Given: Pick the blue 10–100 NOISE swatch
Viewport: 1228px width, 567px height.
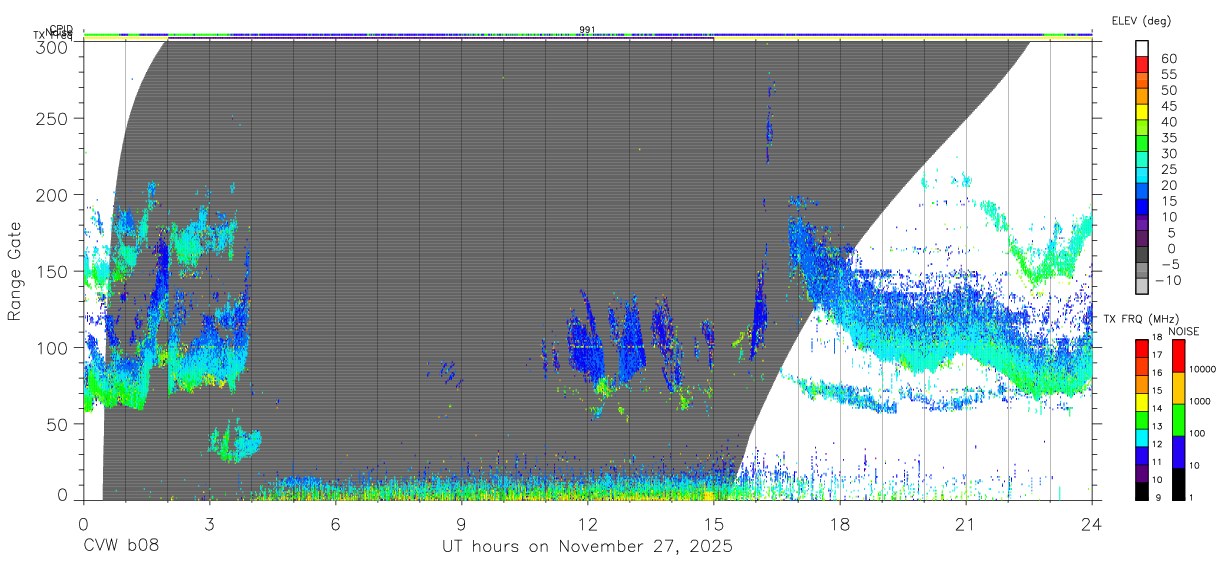Looking at the screenshot, I should (1179, 452).
